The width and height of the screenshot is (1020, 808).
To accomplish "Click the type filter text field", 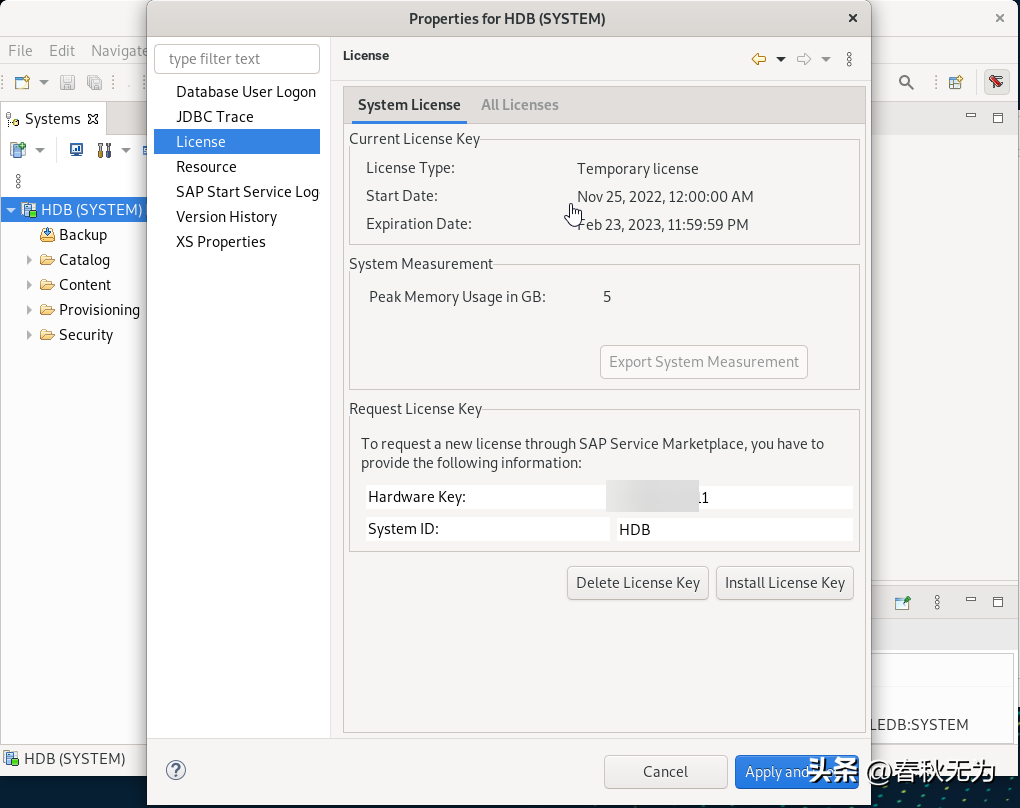I will (x=237, y=59).
